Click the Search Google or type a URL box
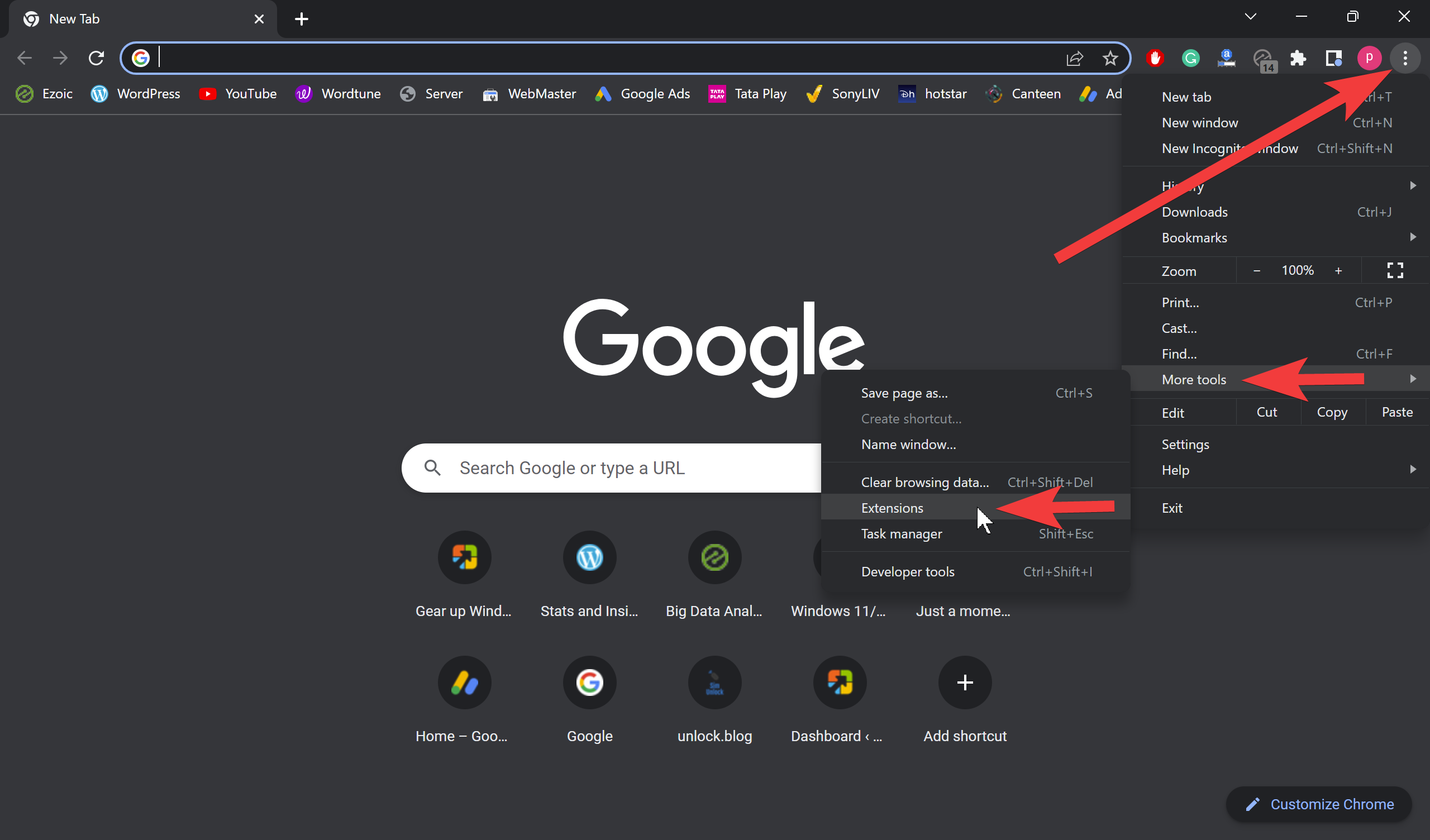 pyautogui.click(x=612, y=467)
